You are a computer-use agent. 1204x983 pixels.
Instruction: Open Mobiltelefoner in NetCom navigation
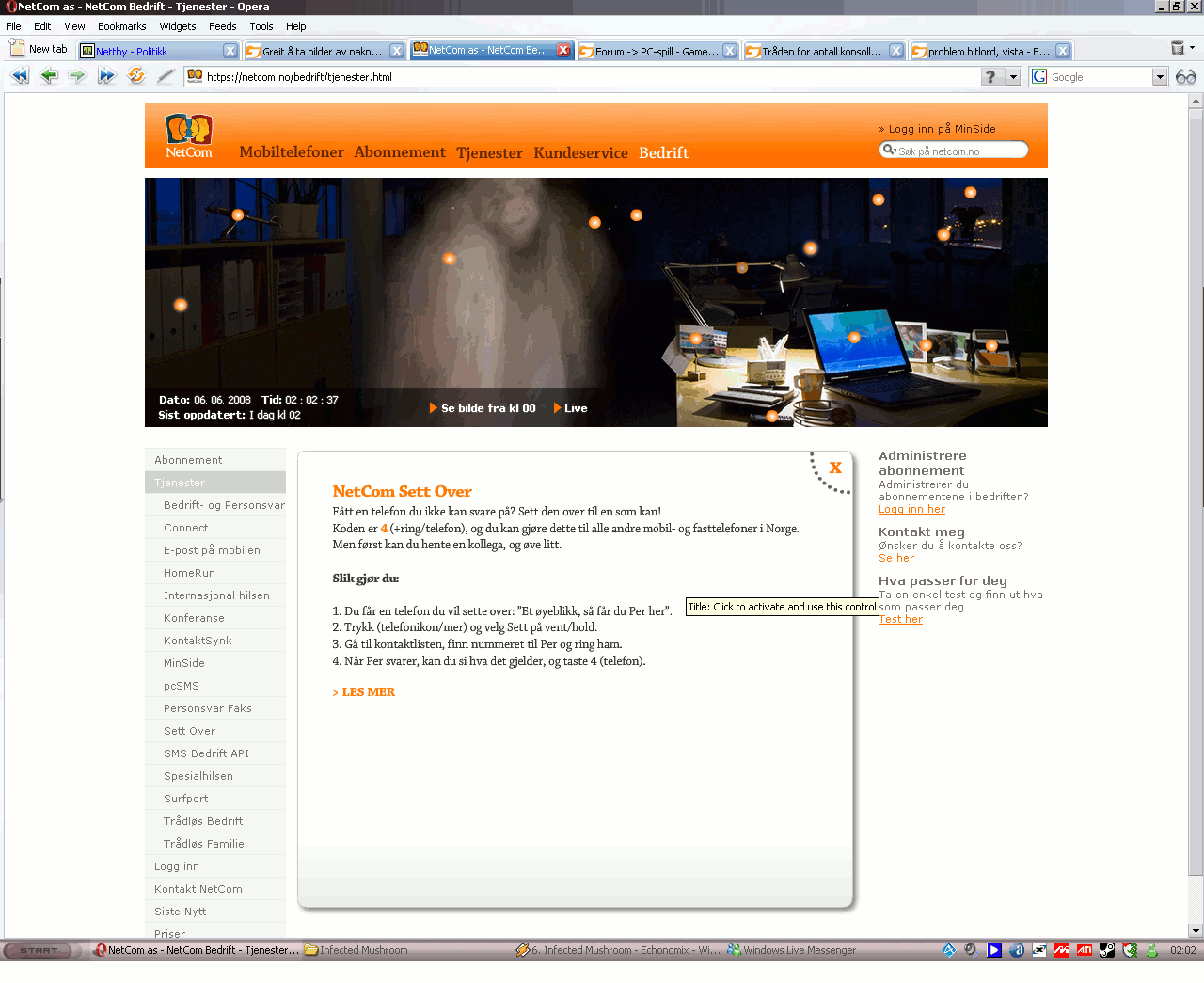click(x=292, y=152)
